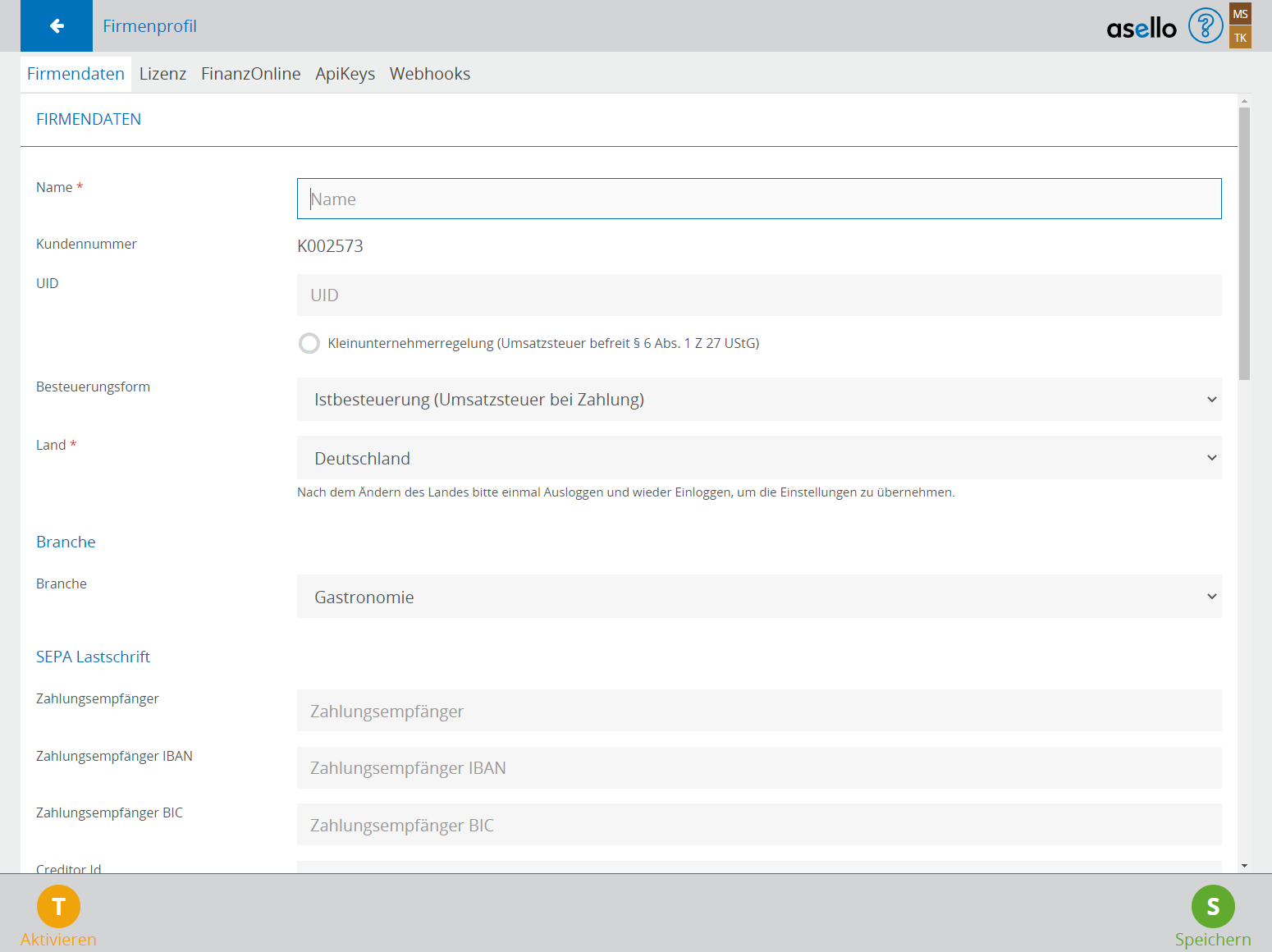Screen dimensions: 1272x952
Task: Click the TK user badge
Action: click(1240, 38)
